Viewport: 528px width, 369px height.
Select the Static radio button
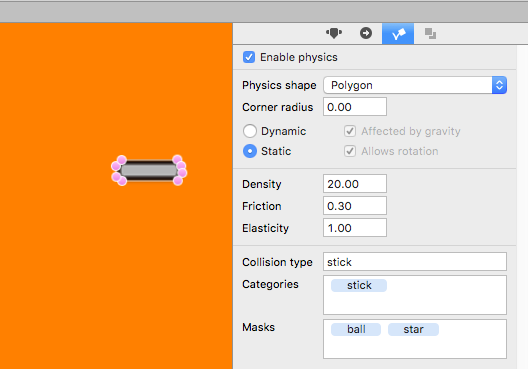coord(250,151)
